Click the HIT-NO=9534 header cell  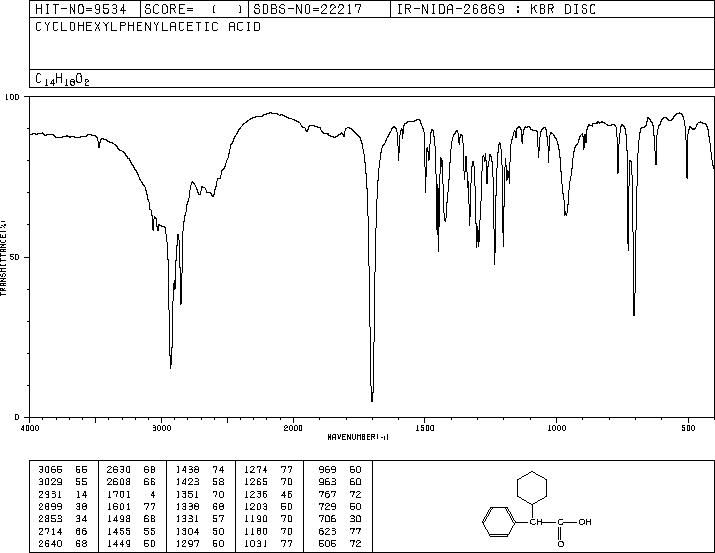click(x=80, y=9)
